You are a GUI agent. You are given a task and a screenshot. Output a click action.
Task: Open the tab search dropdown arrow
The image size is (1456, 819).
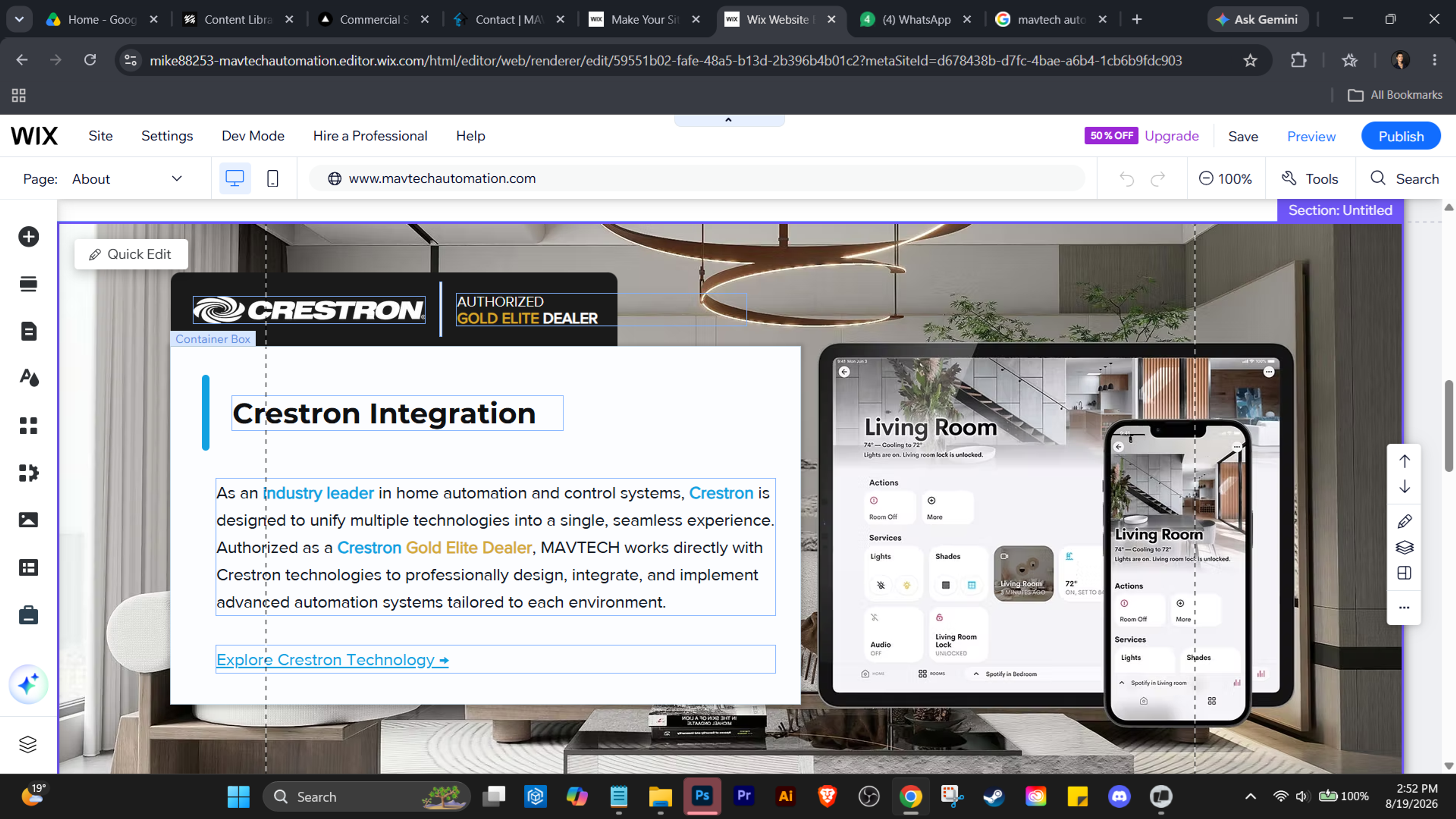tap(19, 20)
